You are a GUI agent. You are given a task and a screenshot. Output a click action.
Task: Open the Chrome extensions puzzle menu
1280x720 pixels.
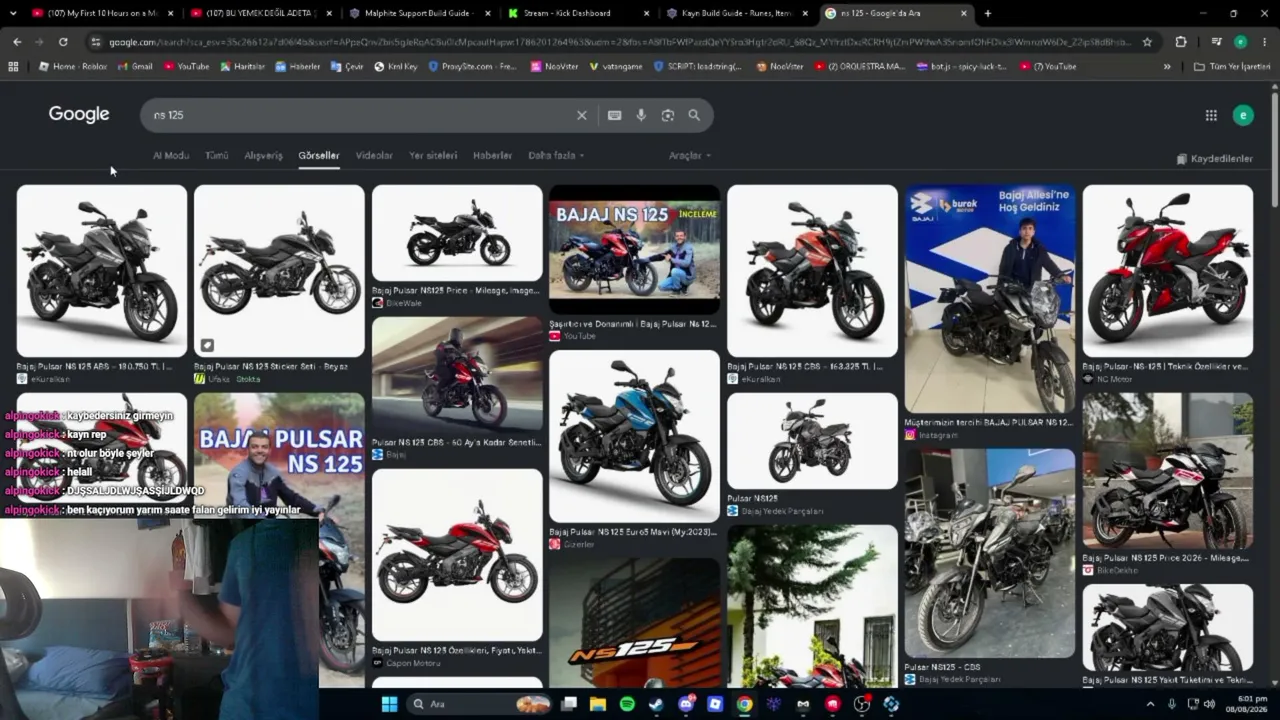(x=1181, y=42)
